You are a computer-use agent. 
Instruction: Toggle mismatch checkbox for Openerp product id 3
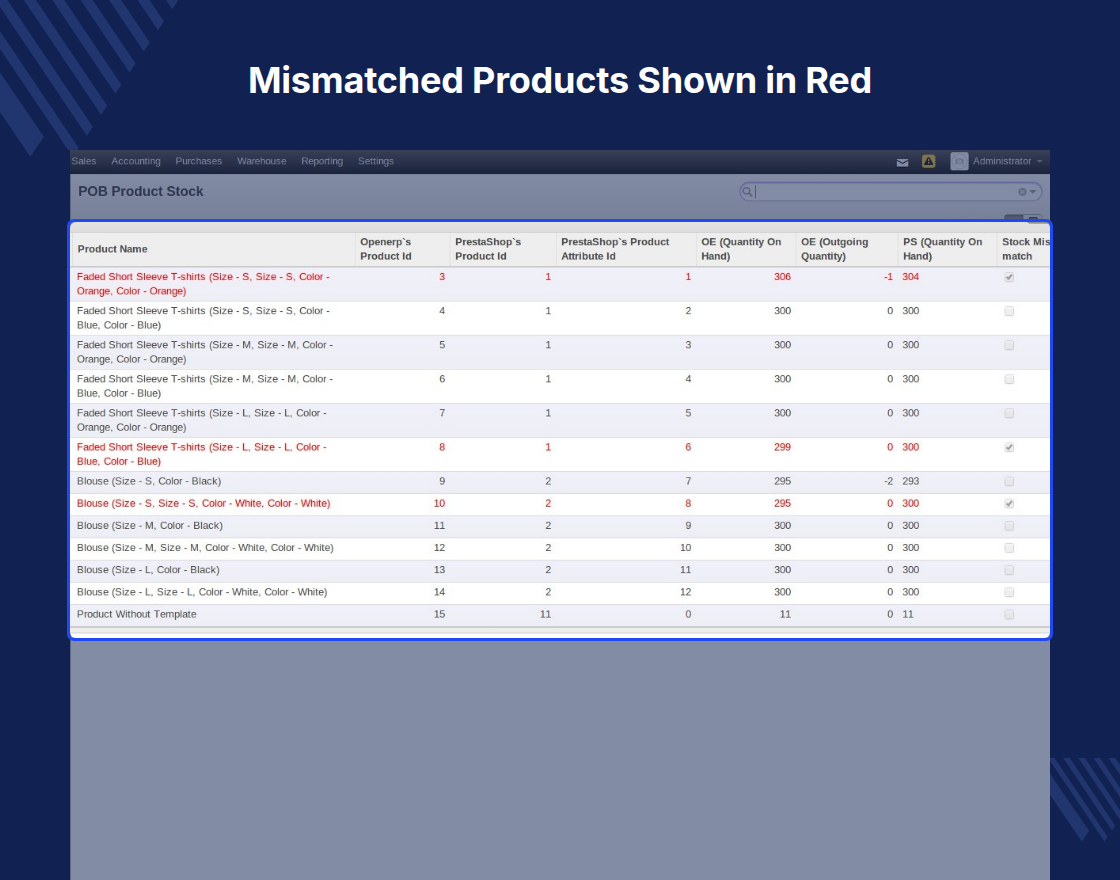coord(1009,277)
